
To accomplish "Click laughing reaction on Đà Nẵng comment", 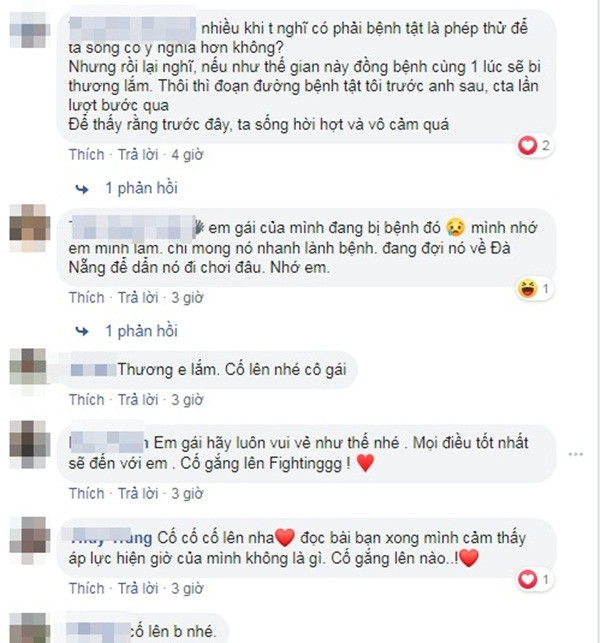I will 535,289.
